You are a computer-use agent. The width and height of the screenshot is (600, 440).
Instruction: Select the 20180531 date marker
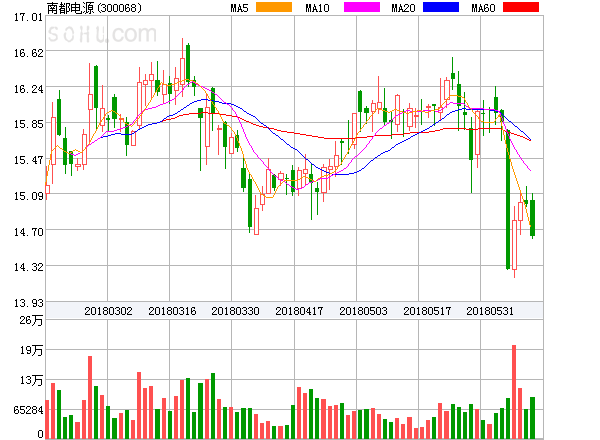point(490,311)
